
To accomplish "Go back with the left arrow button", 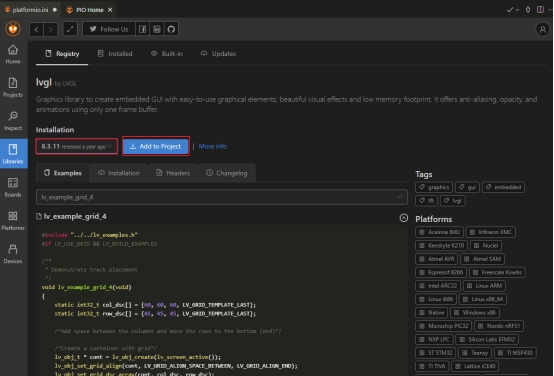I will tap(36, 29).
